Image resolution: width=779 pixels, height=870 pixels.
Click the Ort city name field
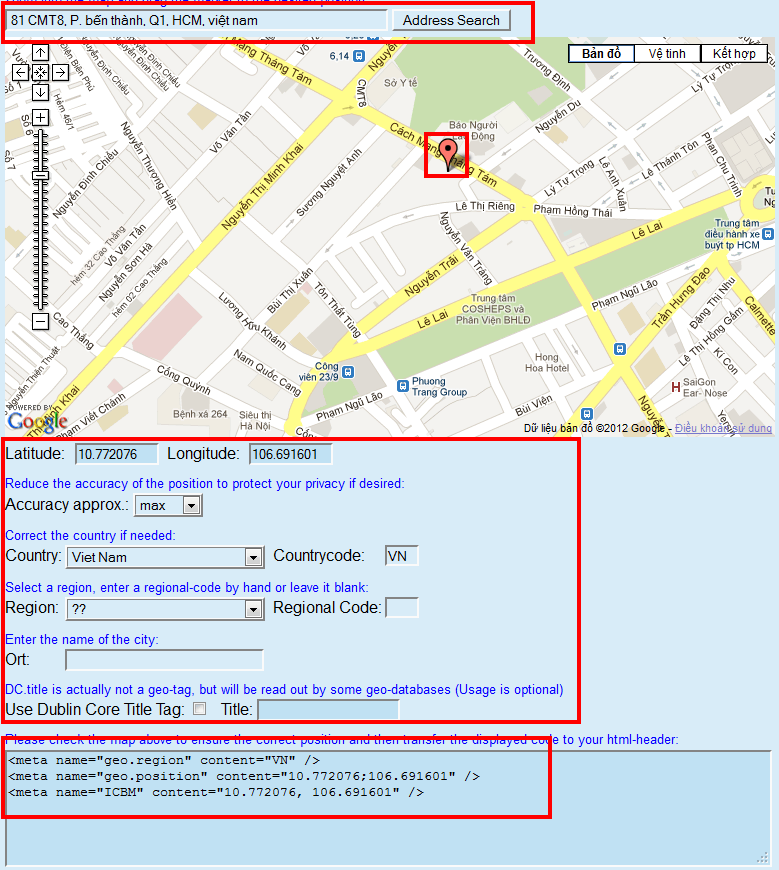(164, 660)
